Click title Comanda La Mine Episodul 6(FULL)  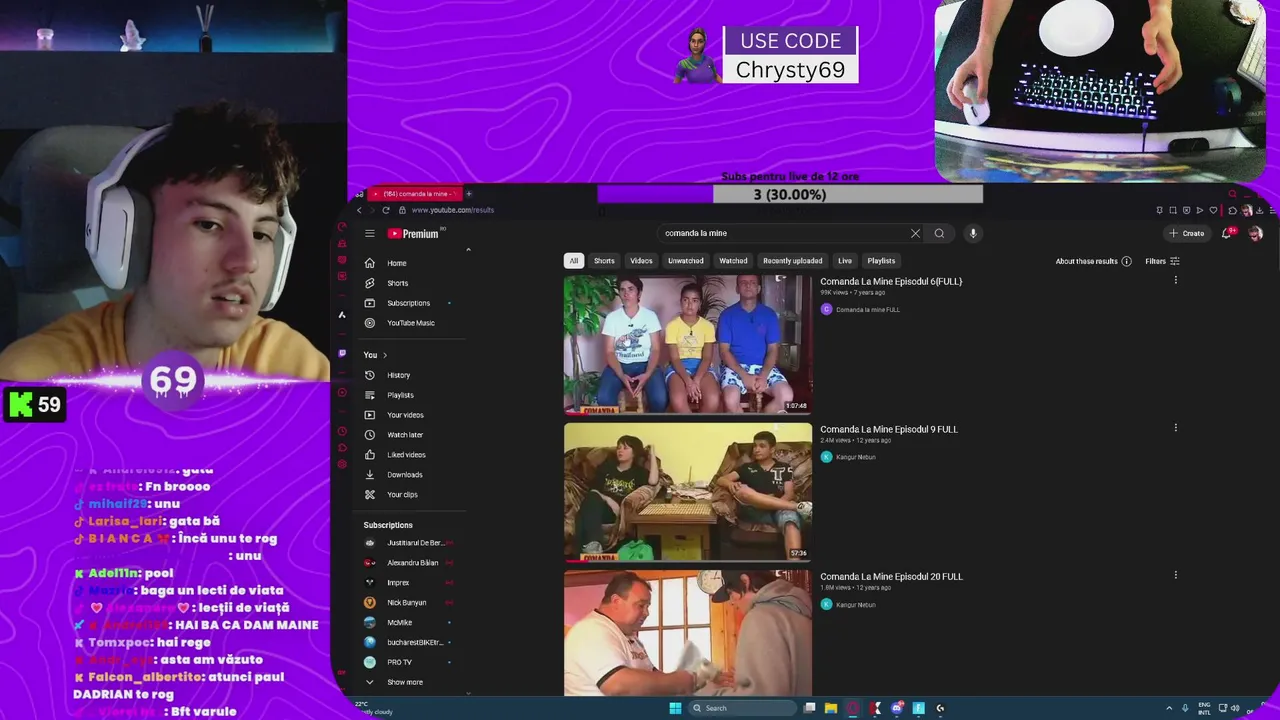pos(891,281)
